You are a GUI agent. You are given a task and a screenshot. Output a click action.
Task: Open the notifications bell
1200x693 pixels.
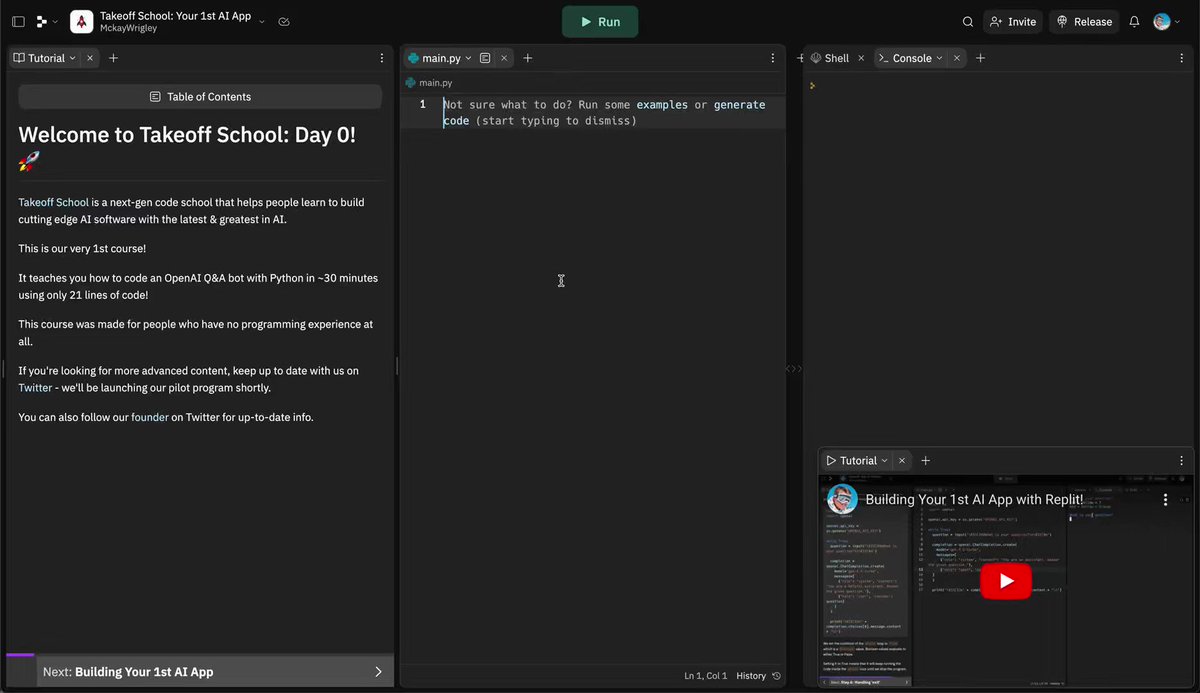coord(1134,21)
